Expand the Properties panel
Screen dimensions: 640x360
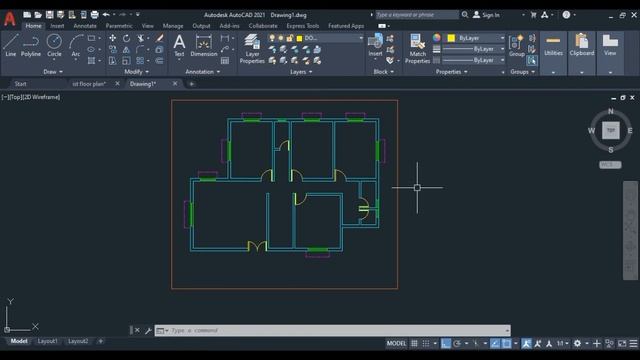(x=451, y=72)
